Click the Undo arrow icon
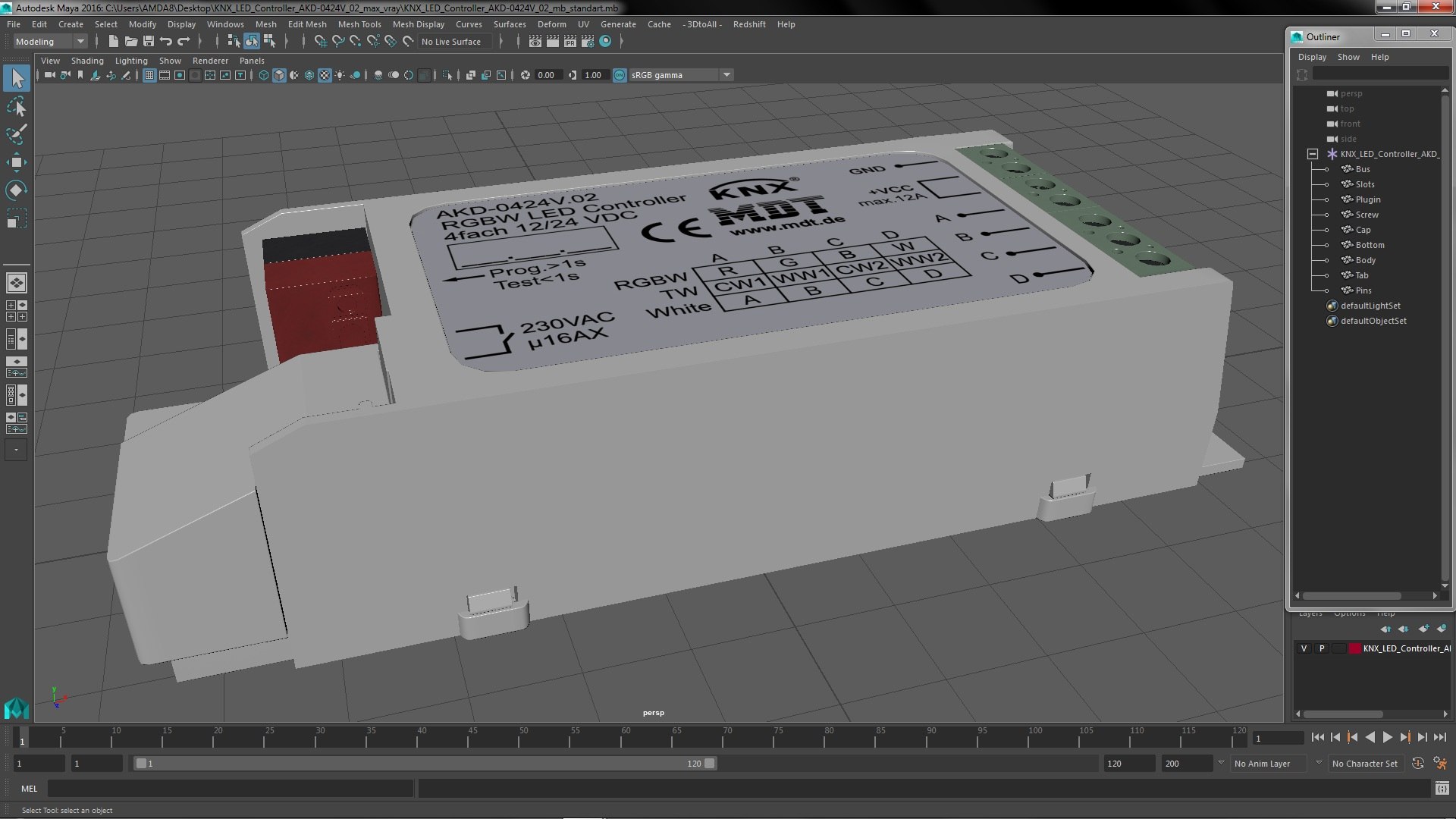 pyautogui.click(x=166, y=42)
